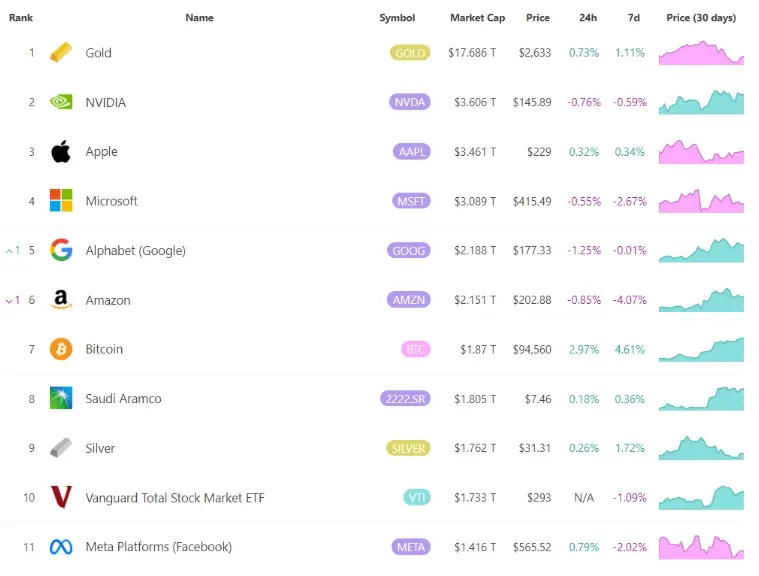Click the Bitcoin logo icon

click(x=61, y=349)
